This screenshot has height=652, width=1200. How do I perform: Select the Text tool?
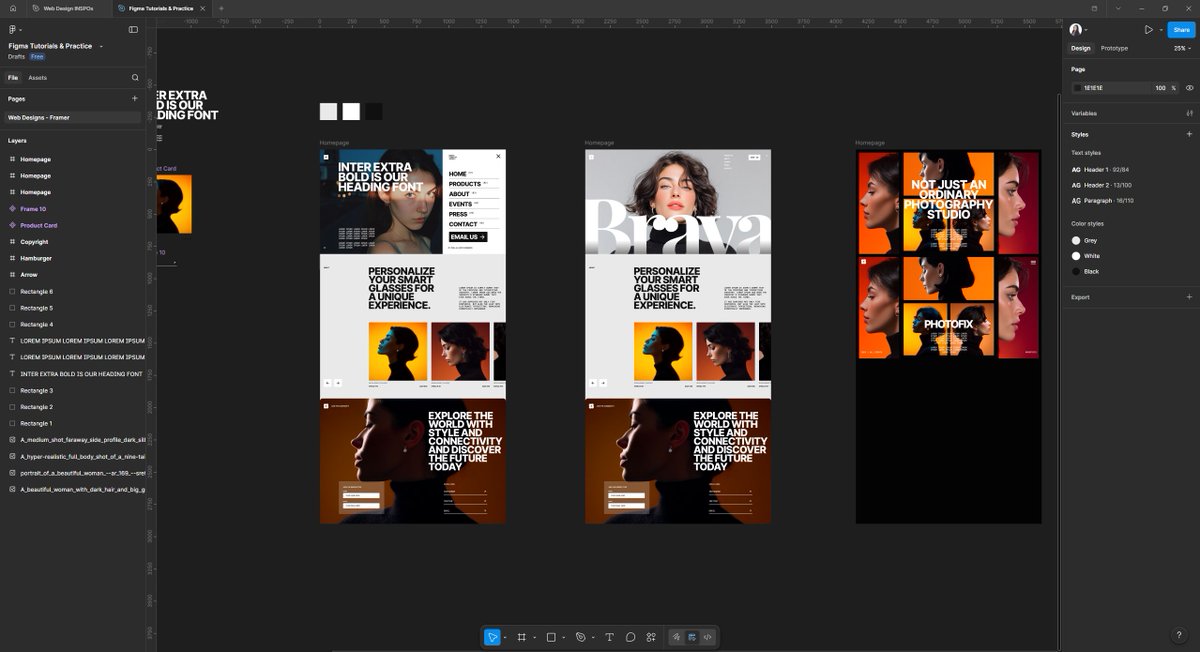609,637
